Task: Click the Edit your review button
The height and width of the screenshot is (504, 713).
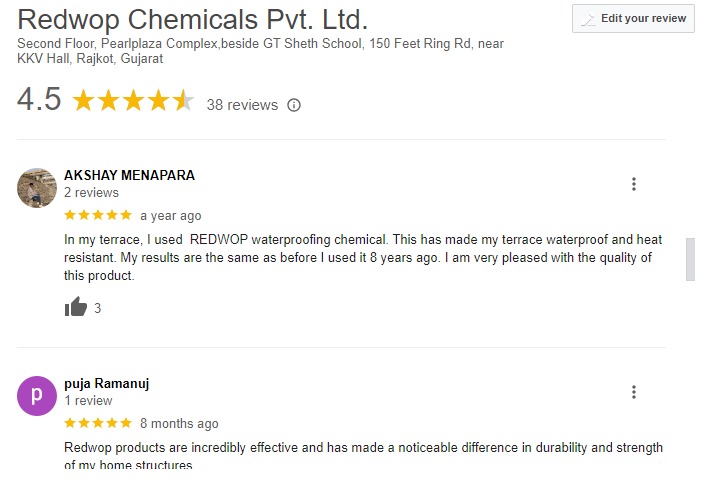Action: click(633, 18)
